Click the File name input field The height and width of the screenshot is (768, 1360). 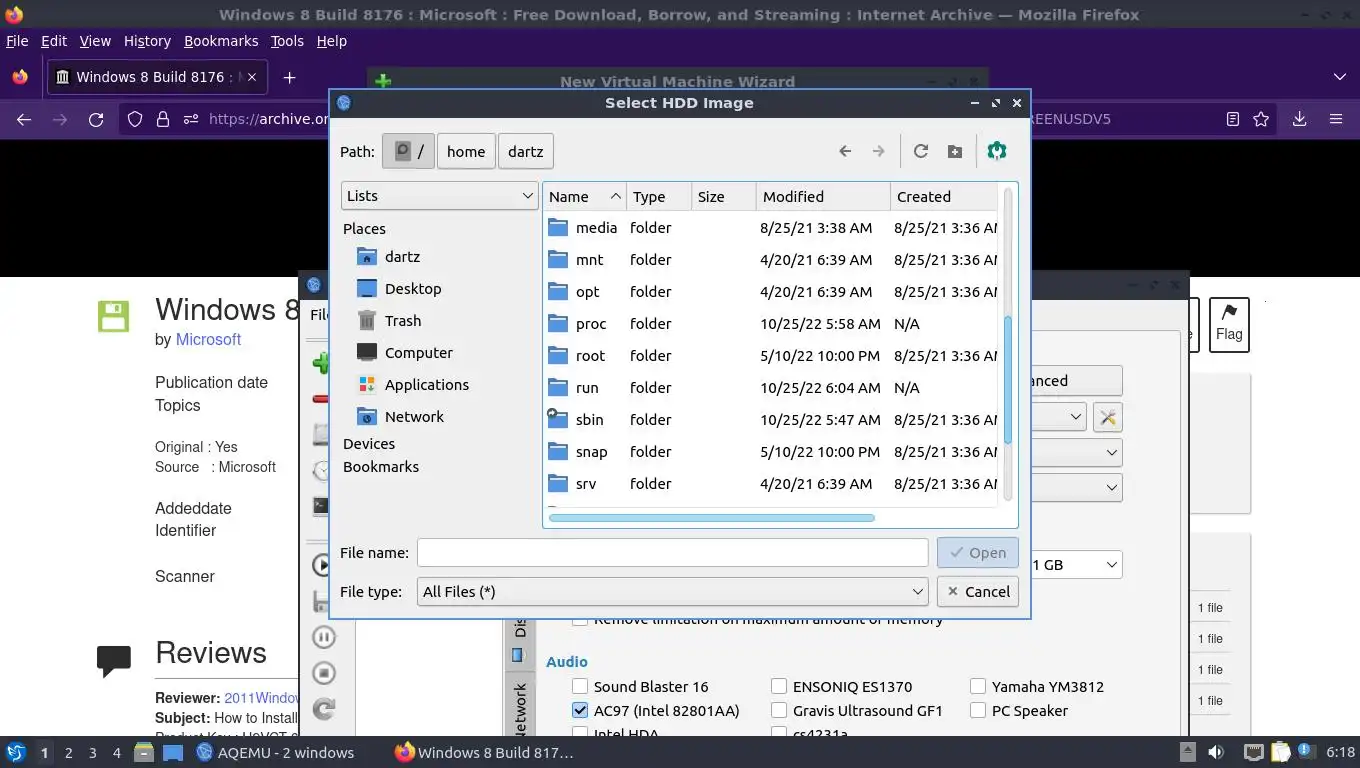coord(672,553)
